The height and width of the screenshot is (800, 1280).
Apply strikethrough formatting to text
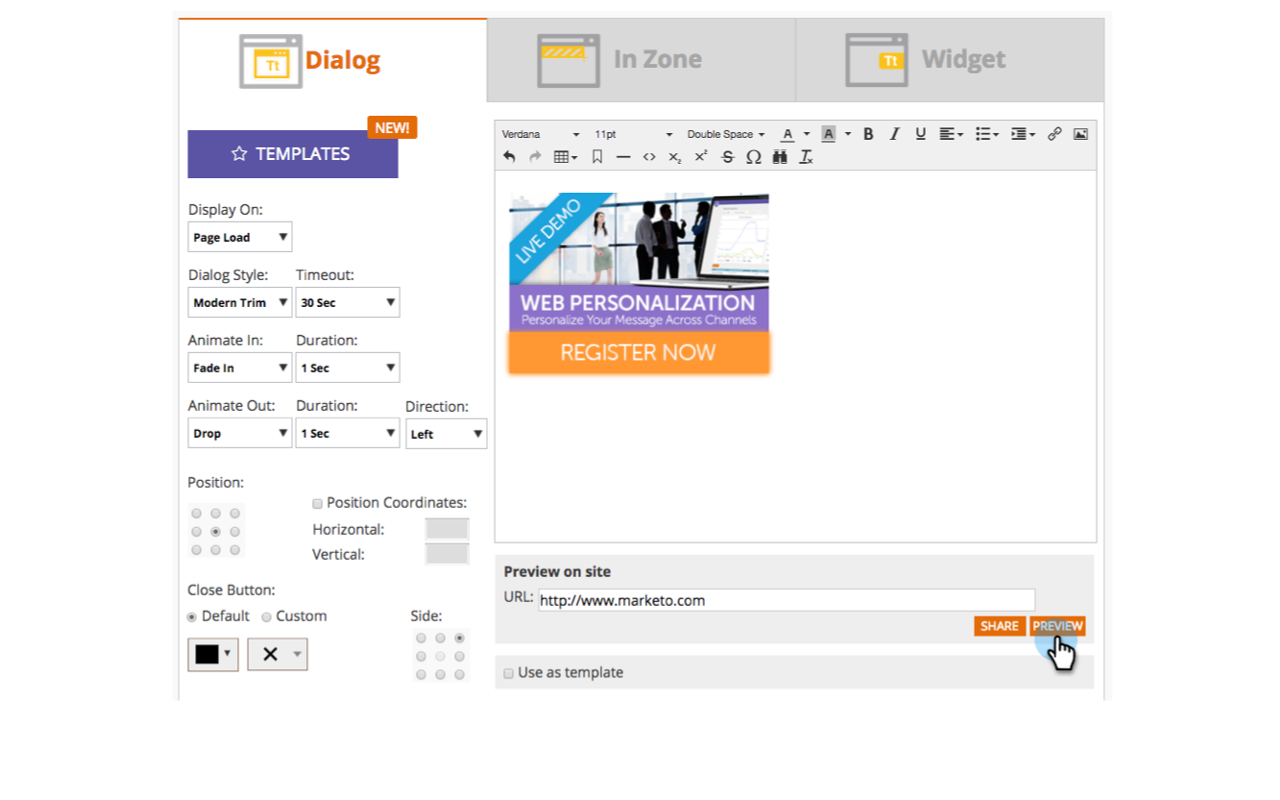(x=727, y=157)
